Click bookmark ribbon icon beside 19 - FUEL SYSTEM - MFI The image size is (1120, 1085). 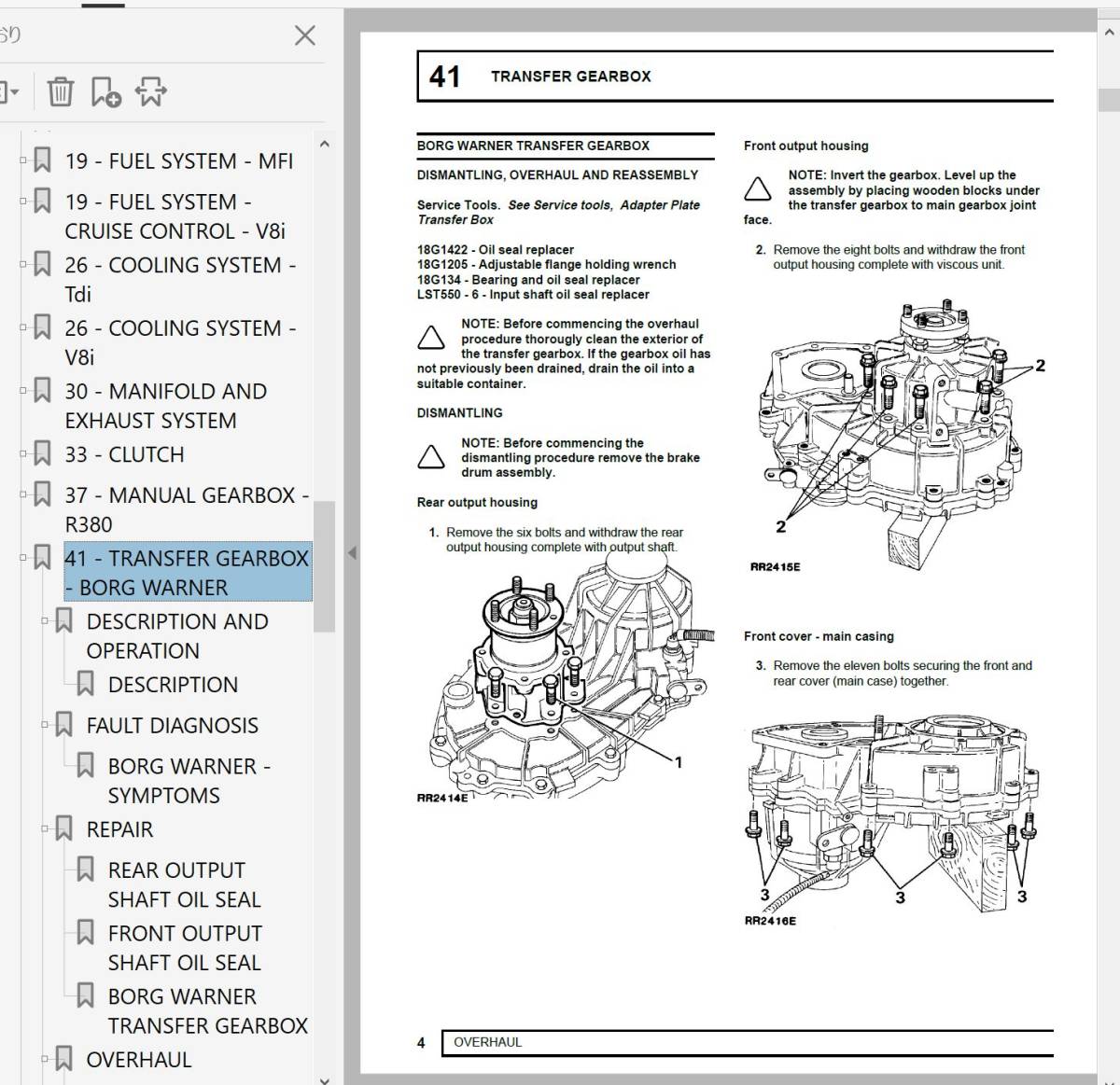(42, 160)
